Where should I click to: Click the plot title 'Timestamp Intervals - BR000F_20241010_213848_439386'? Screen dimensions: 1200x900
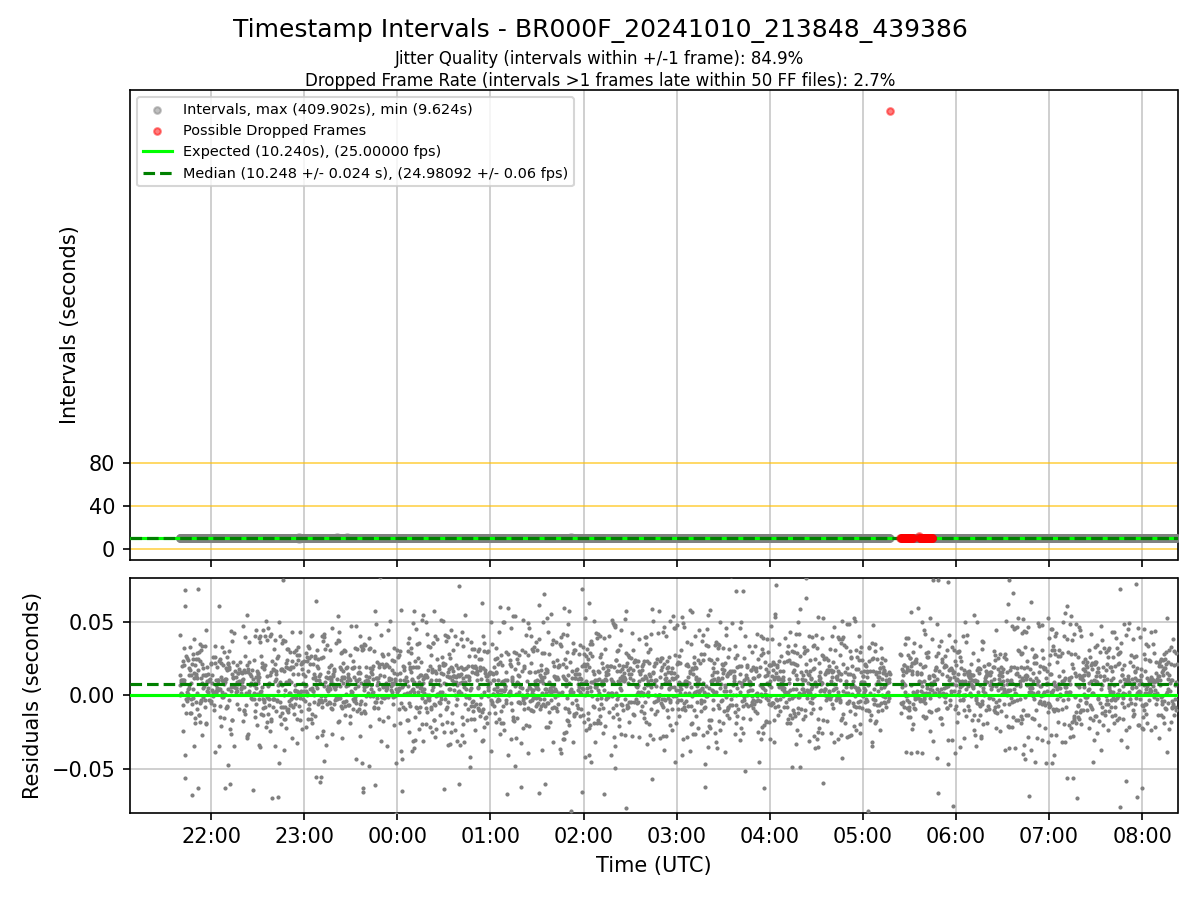coord(600,29)
